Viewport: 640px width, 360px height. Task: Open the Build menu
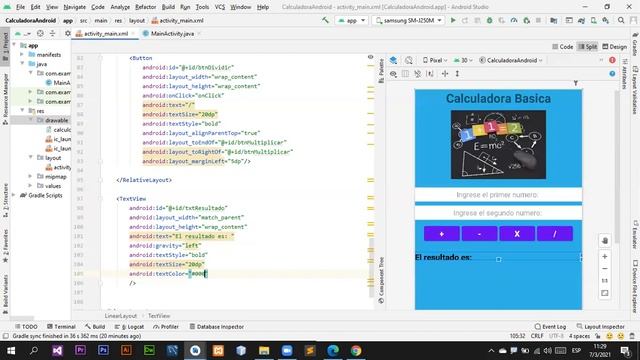click(x=168, y=7)
